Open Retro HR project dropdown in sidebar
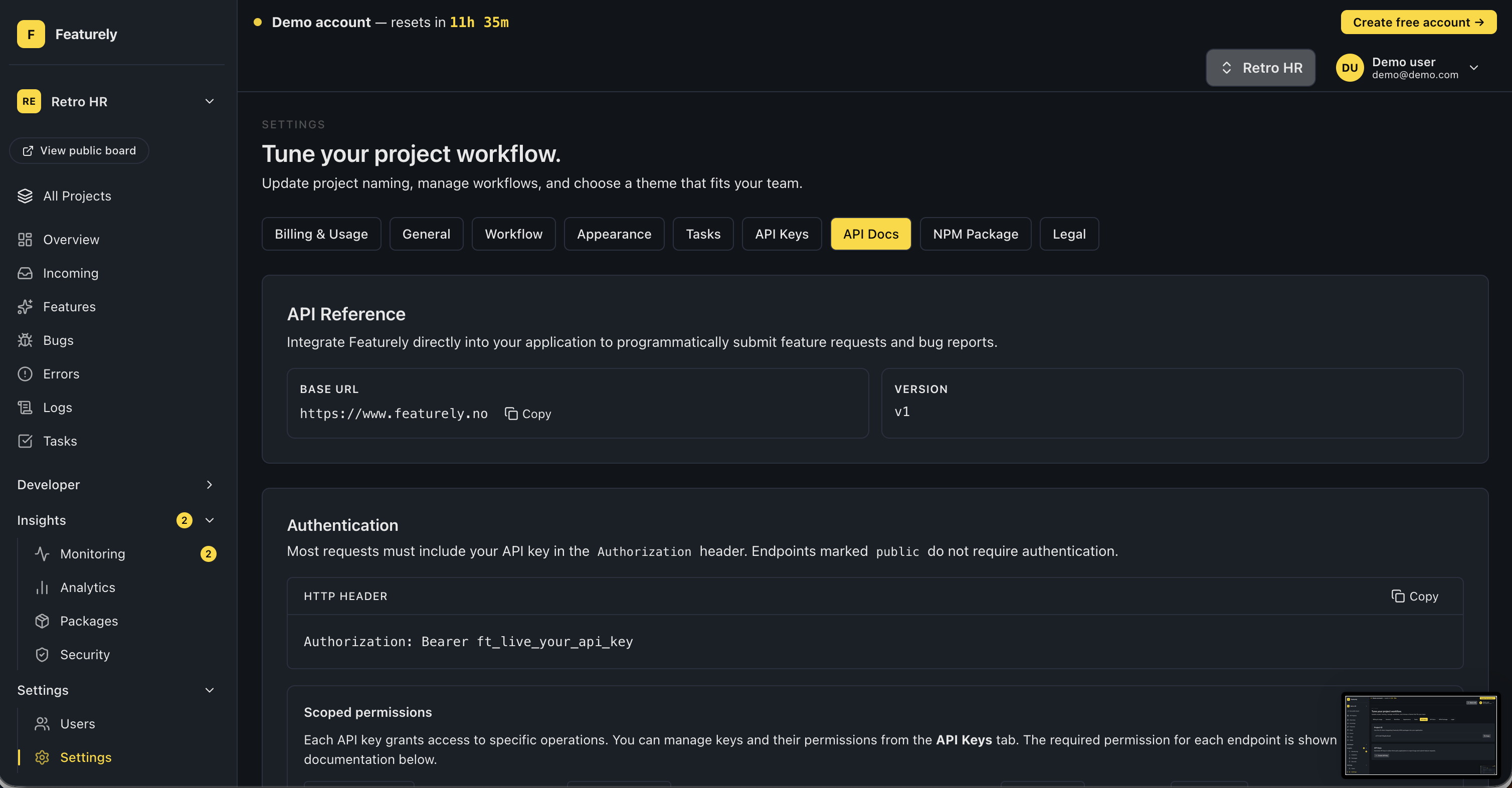The width and height of the screenshot is (1512, 788). (210, 101)
